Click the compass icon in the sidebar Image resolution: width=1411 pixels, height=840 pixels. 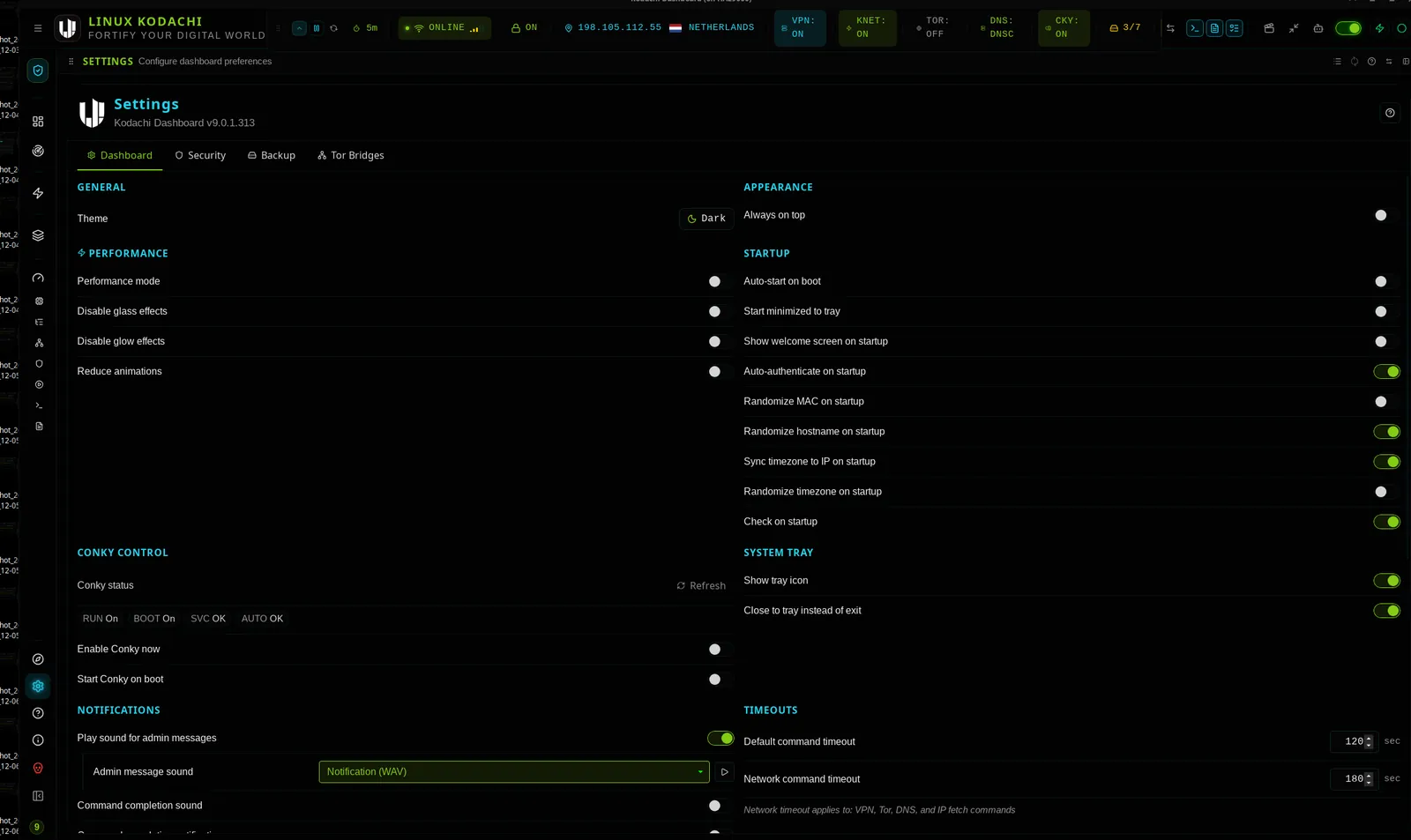click(38, 659)
